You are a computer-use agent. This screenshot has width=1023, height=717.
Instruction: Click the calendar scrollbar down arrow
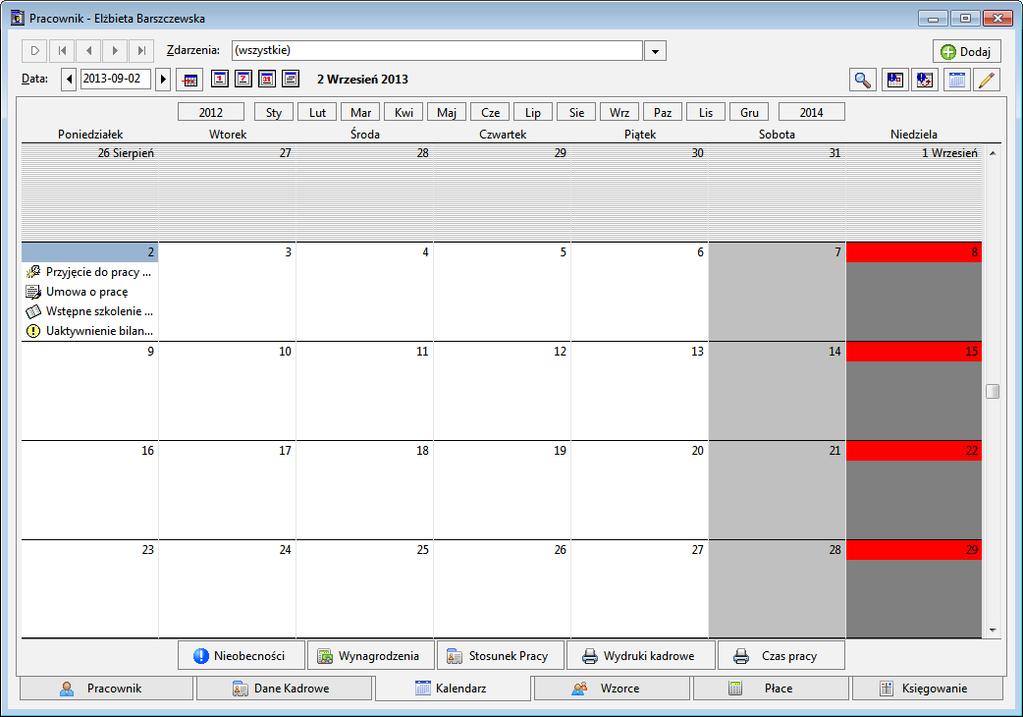[992, 630]
